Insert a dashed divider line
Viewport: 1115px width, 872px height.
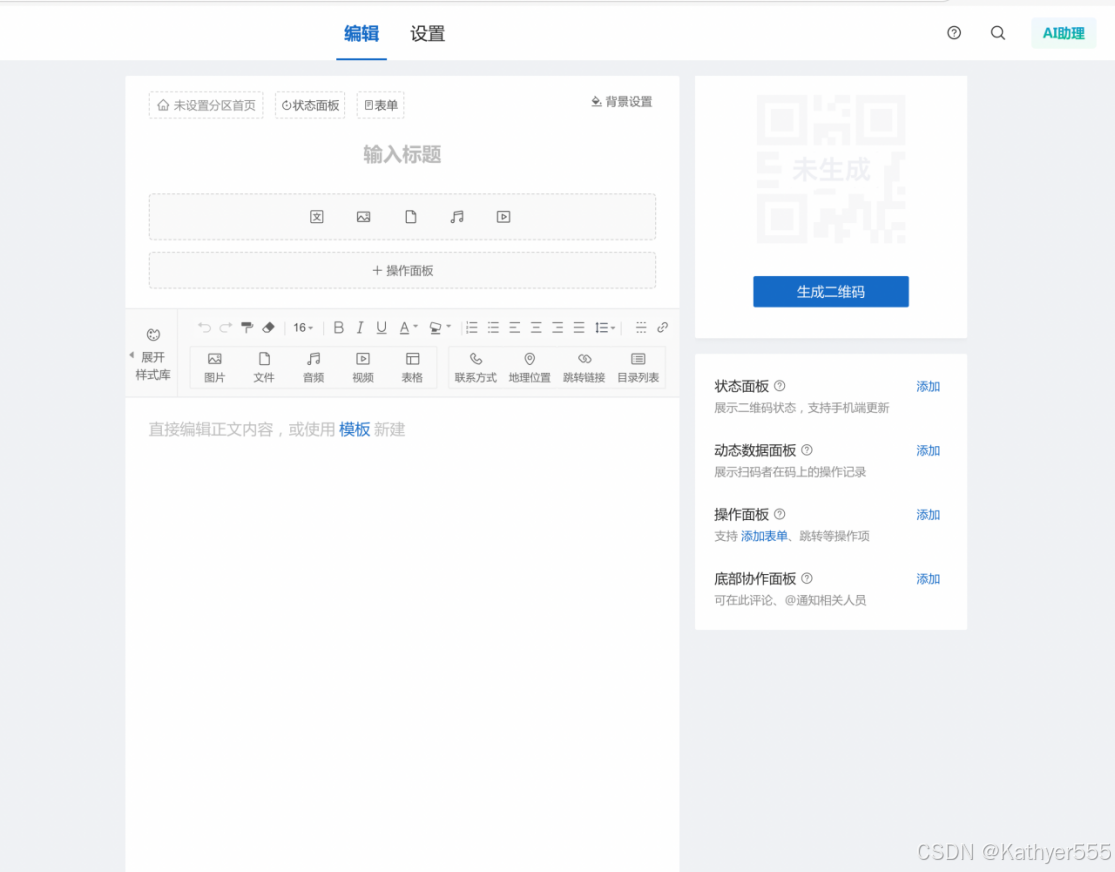click(x=641, y=327)
